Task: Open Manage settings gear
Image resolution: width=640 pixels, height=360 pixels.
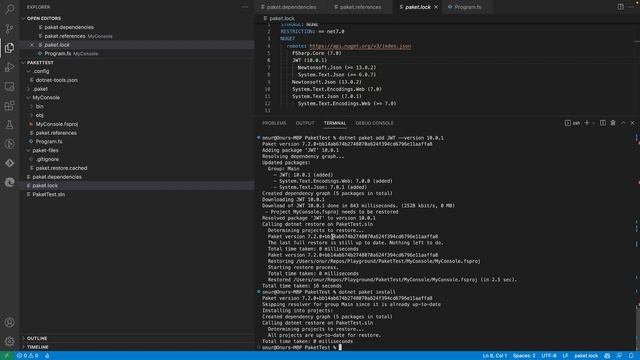Action: [9, 341]
